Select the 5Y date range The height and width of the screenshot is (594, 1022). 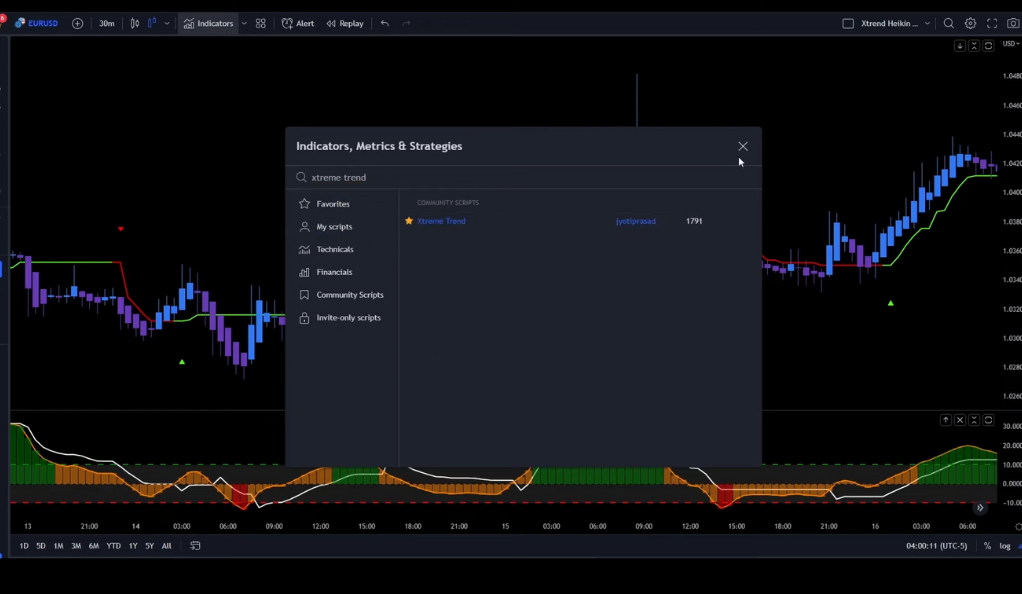pyautogui.click(x=149, y=546)
